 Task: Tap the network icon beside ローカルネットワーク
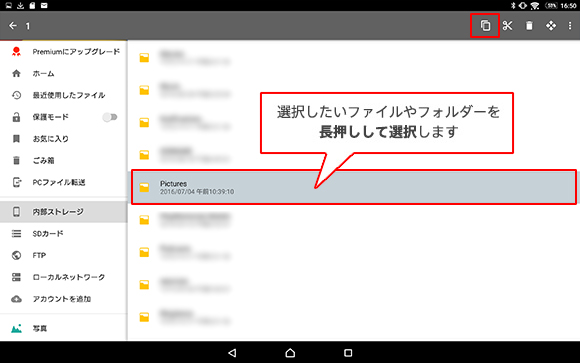pos(16,277)
